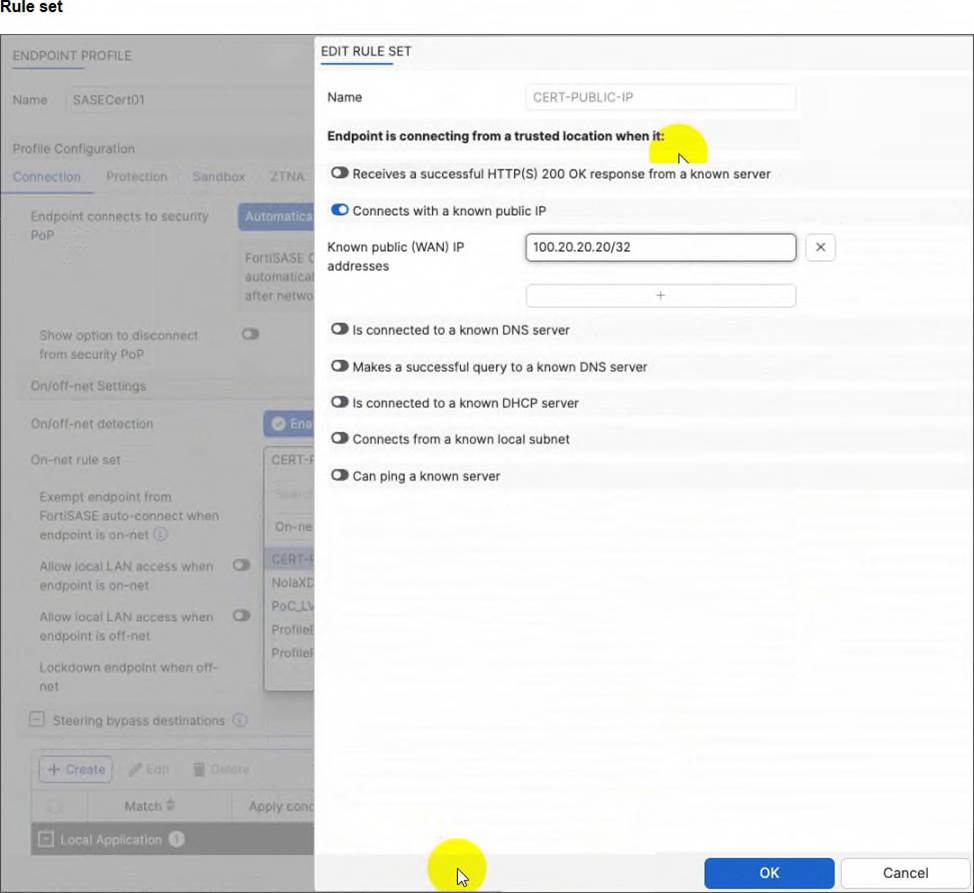Confirm rule set with OK button
The width and height of the screenshot is (974, 893).
point(769,873)
